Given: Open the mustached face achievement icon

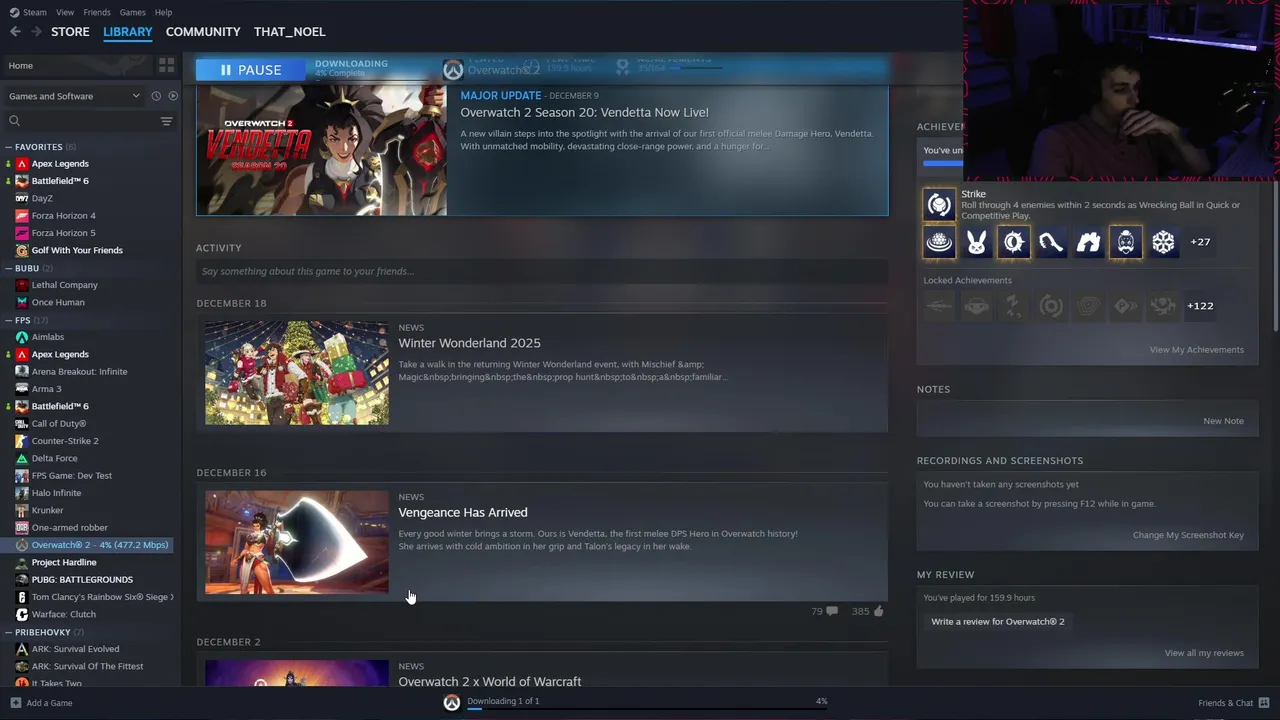Looking at the screenshot, I should pos(1126,242).
